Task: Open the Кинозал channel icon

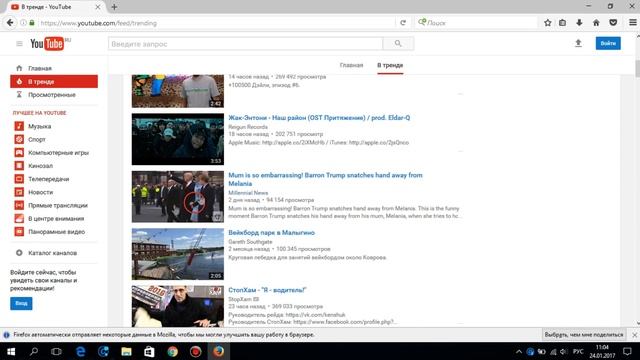Action: (x=19, y=166)
